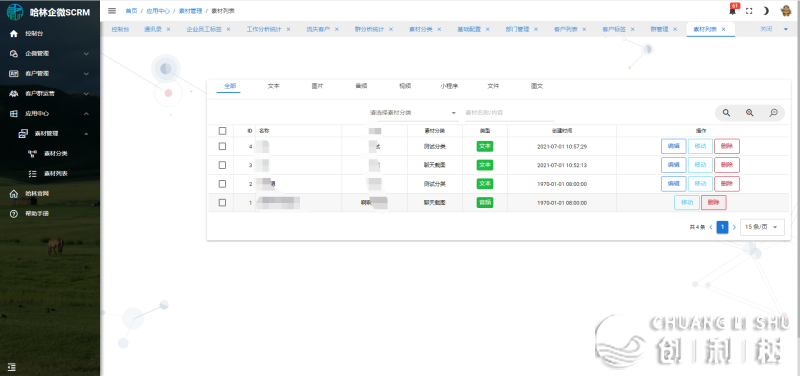Expand 客户管理 via its sidebar chevron
The width and height of the screenshot is (800, 376).
[86, 73]
